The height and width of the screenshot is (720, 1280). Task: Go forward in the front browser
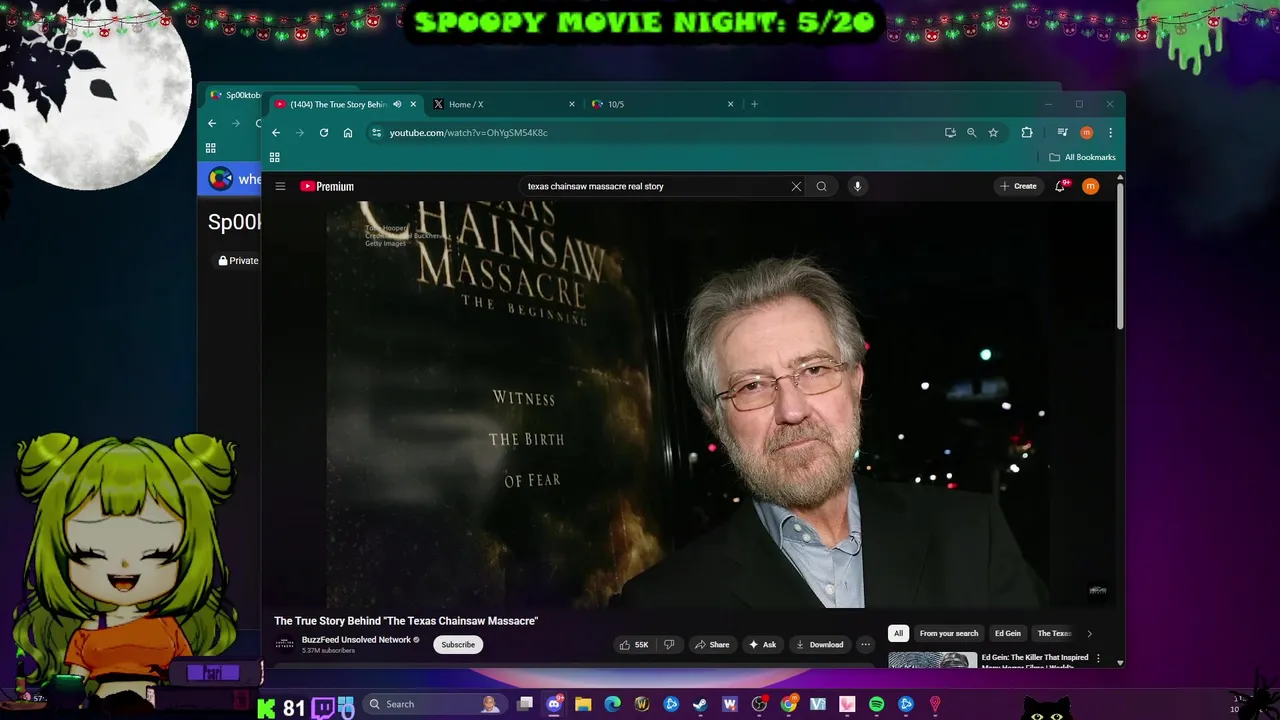point(299,132)
